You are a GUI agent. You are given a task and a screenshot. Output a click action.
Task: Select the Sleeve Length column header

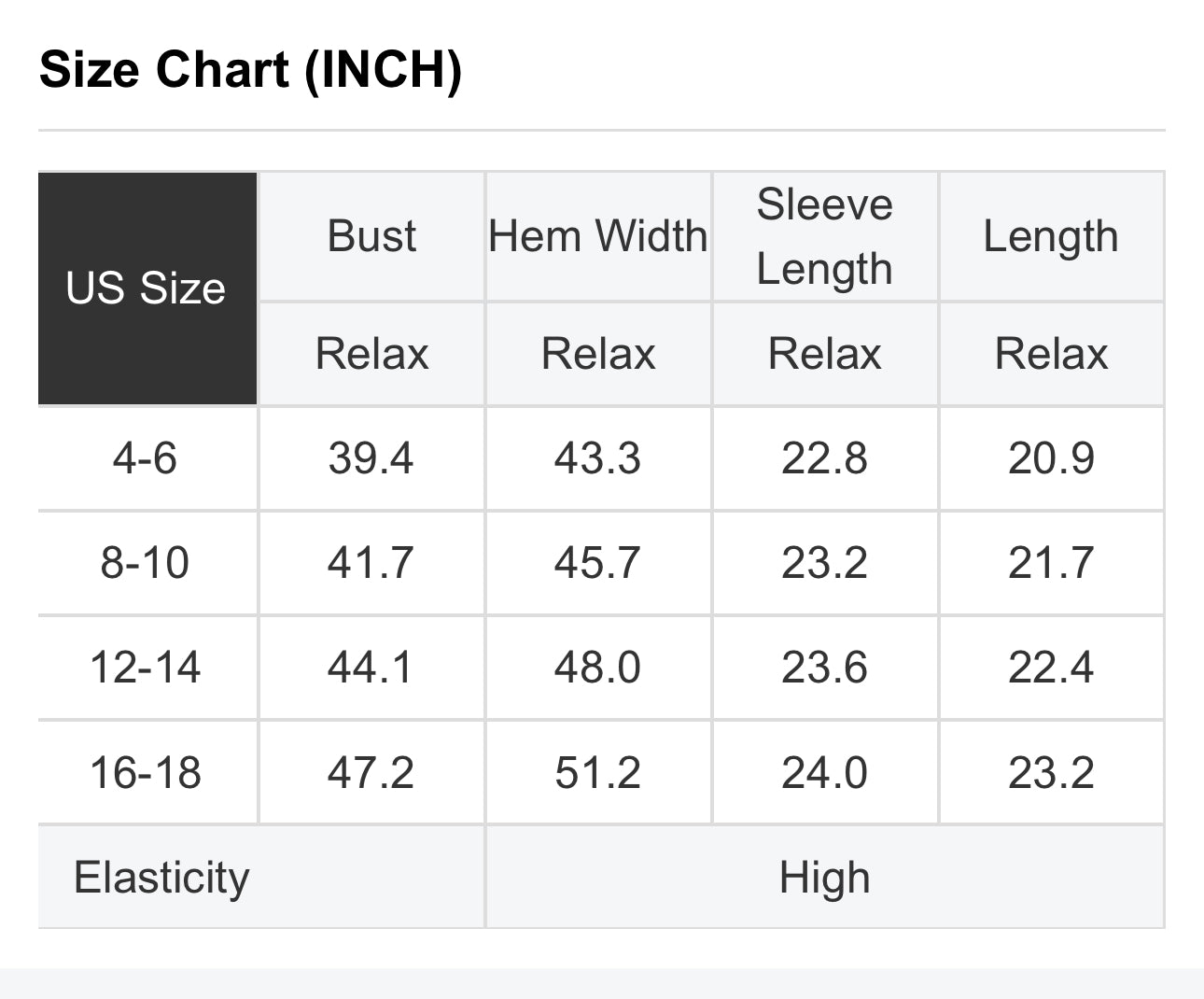(x=824, y=236)
